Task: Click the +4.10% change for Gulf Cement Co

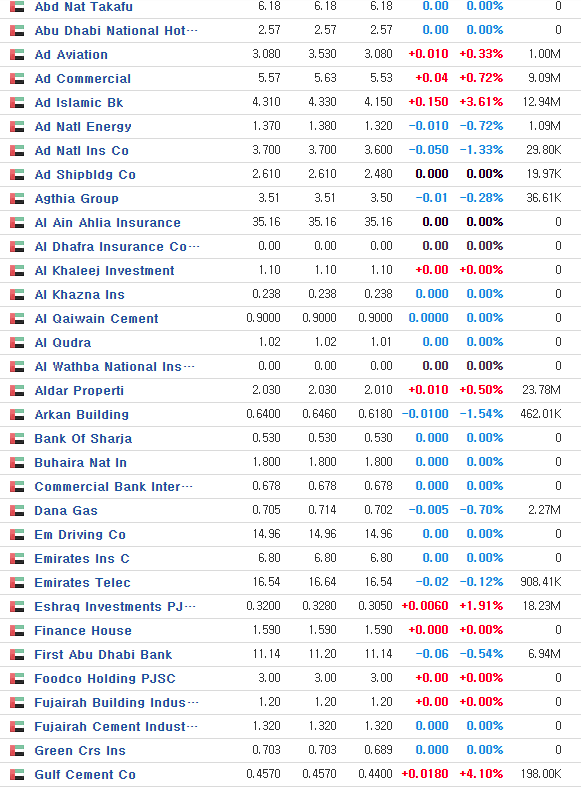Action: pos(481,774)
